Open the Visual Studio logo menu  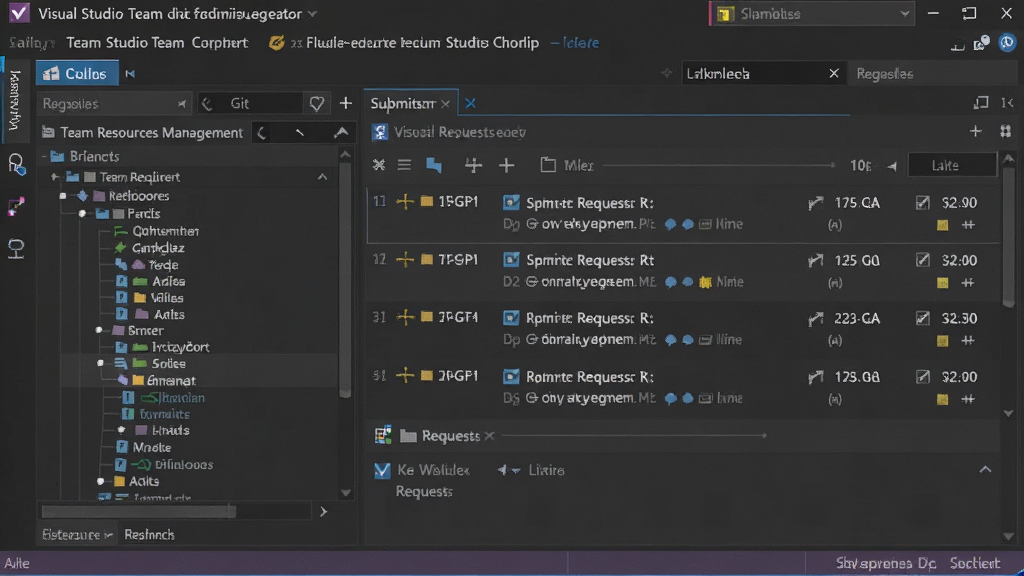coord(19,13)
